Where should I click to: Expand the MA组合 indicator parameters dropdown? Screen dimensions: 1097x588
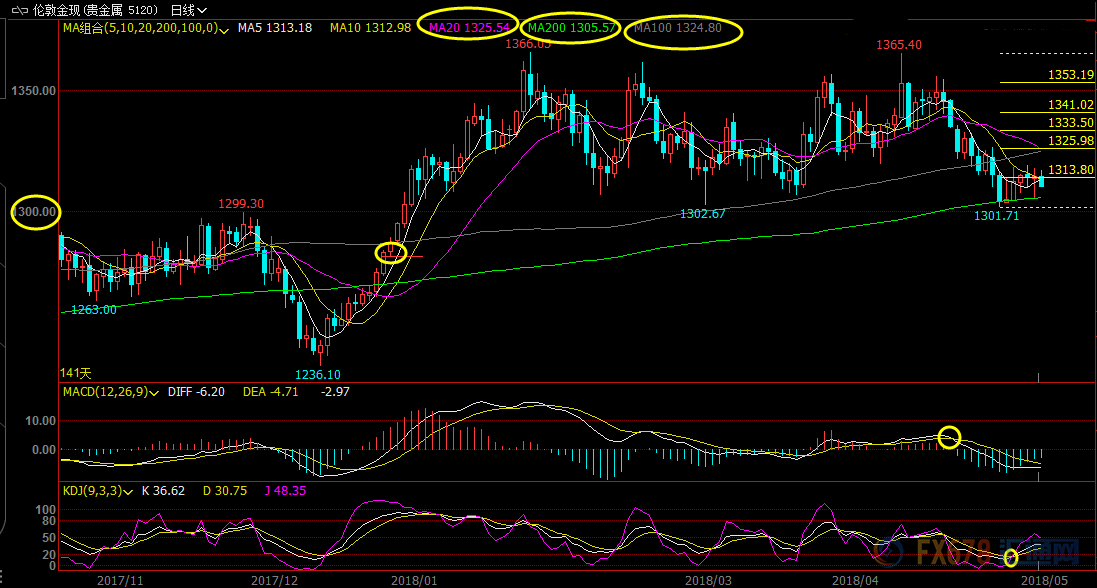tap(223, 29)
